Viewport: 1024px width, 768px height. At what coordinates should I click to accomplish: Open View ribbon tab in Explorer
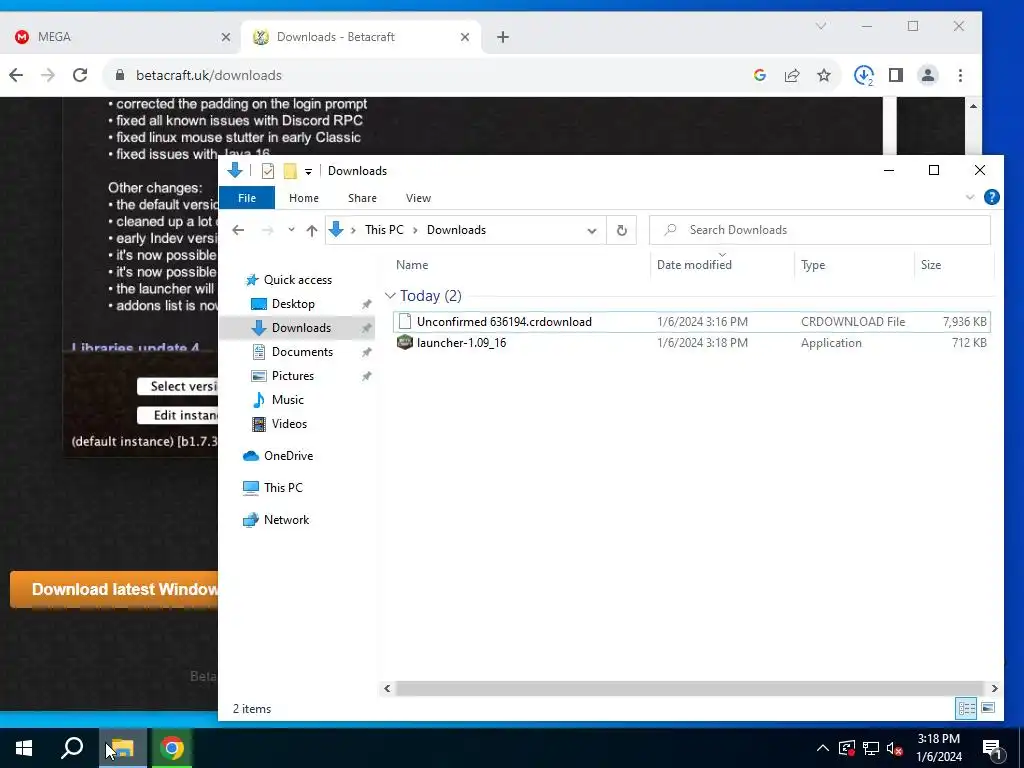(x=419, y=198)
